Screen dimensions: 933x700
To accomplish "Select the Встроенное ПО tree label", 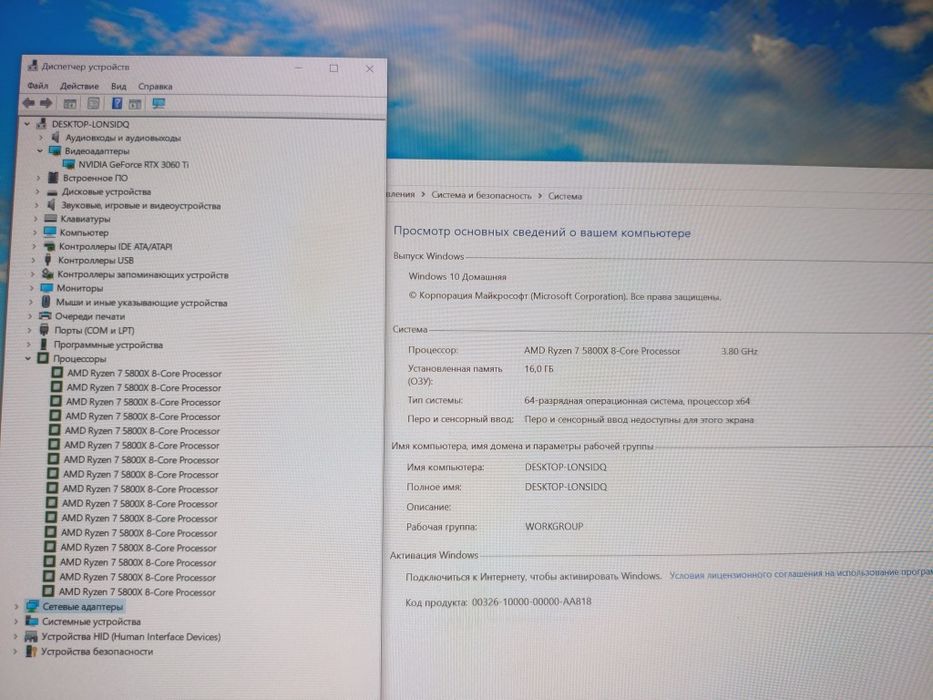I will [x=95, y=177].
